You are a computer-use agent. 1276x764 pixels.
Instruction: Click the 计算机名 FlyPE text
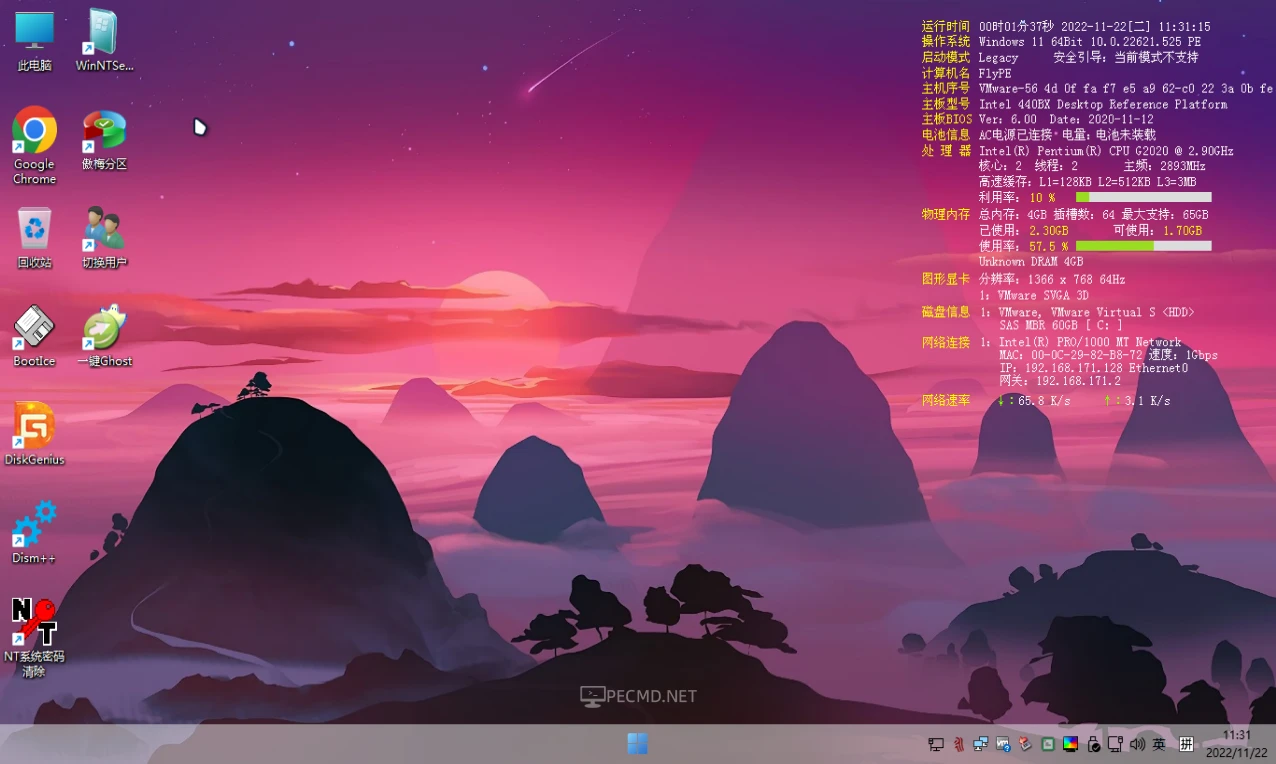coord(995,73)
